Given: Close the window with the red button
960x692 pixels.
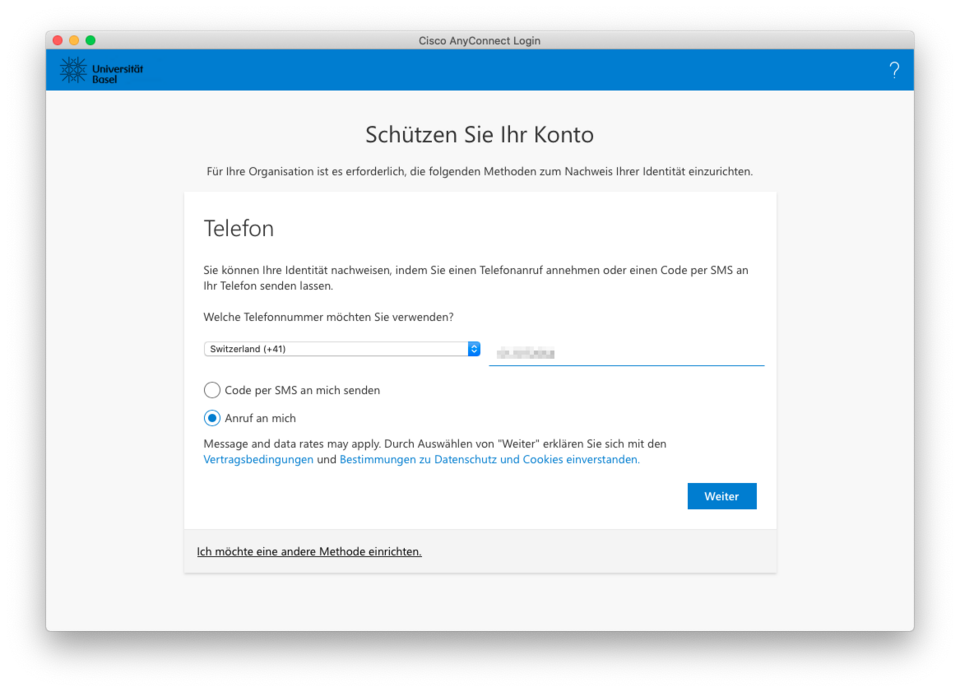Looking at the screenshot, I should [58, 40].
